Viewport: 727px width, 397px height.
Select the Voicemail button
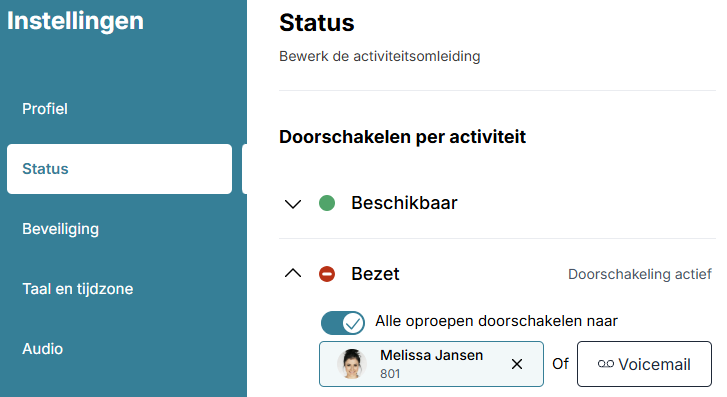tap(644, 364)
